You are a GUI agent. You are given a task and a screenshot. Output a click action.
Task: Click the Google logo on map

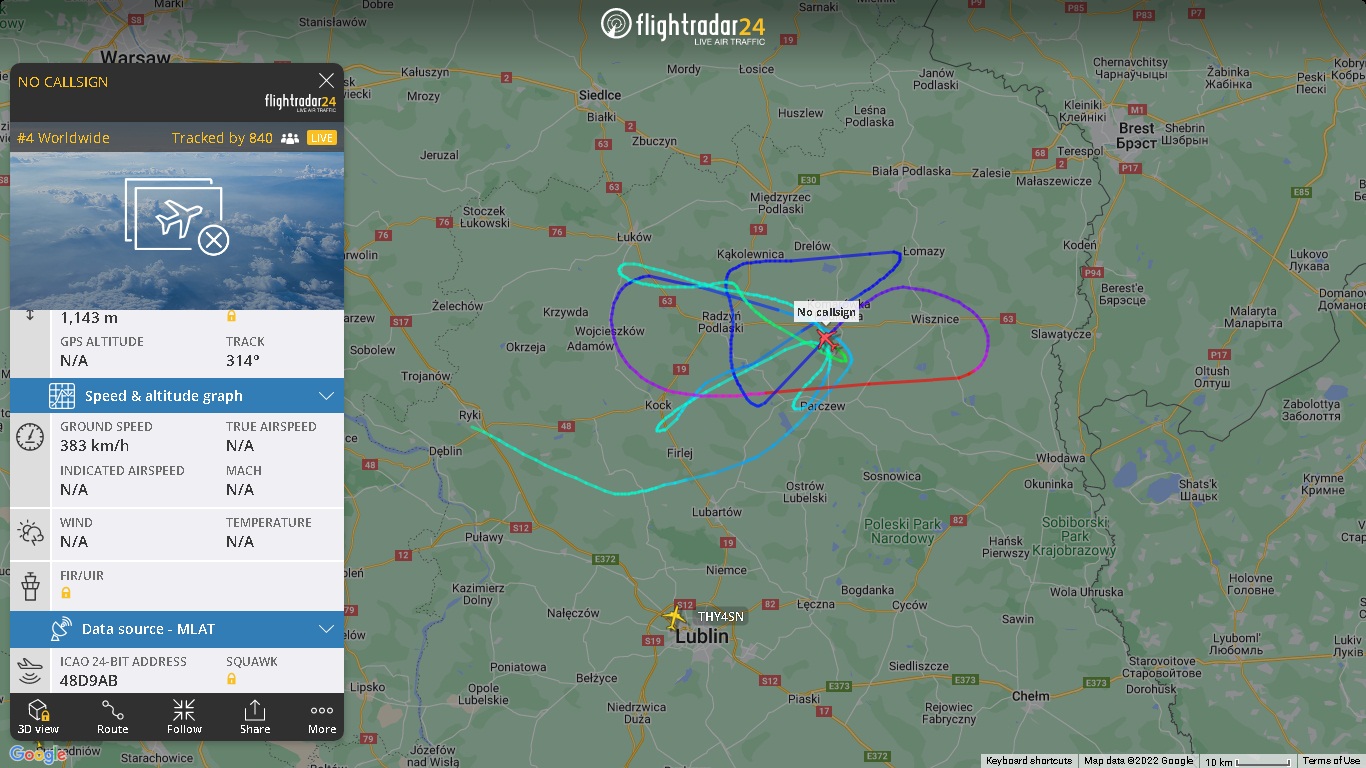point(38,754)
